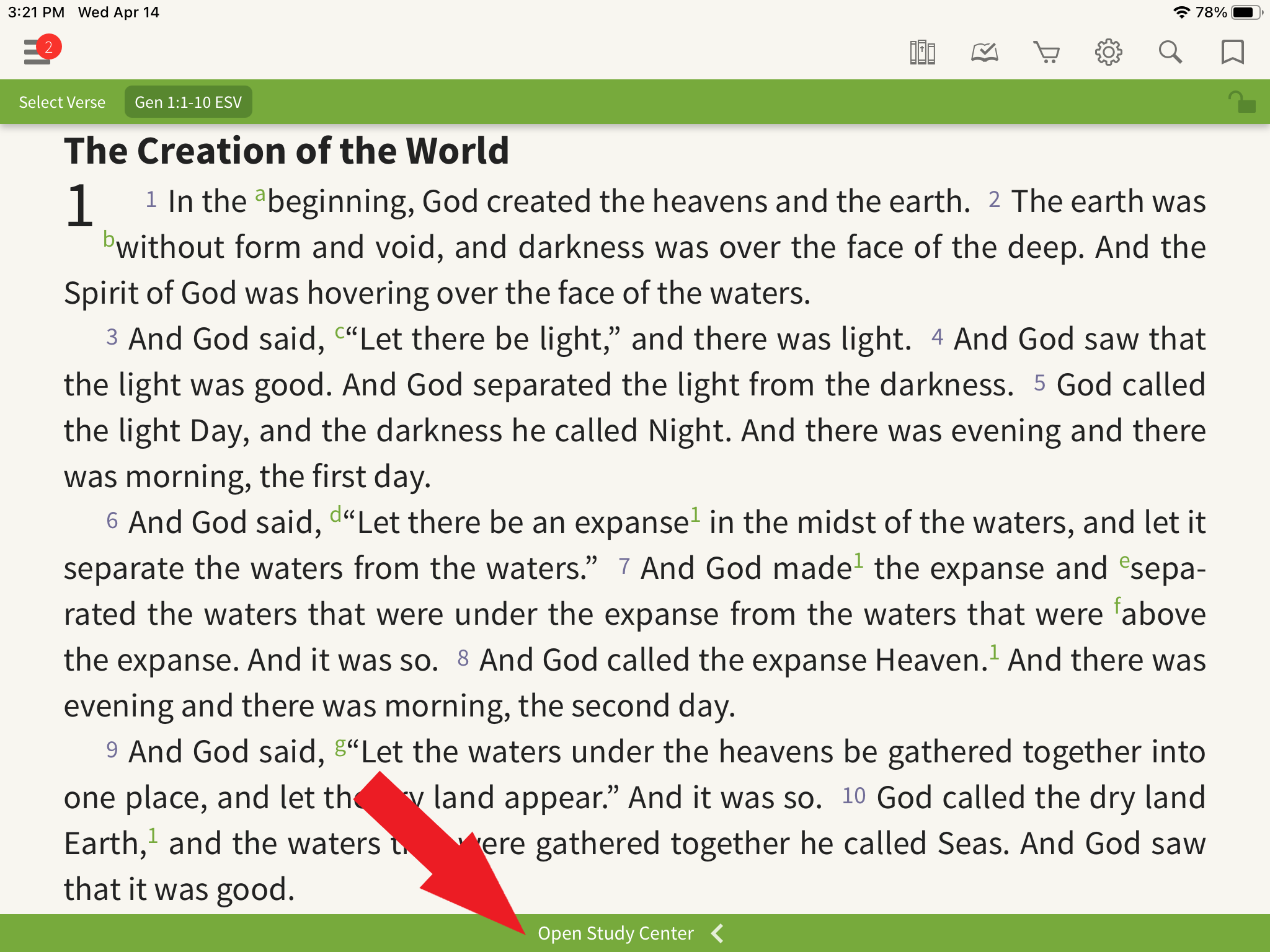Tap the large chapter number 1
The height and width of the screenshot is (952, 1270).
(79, 205)
